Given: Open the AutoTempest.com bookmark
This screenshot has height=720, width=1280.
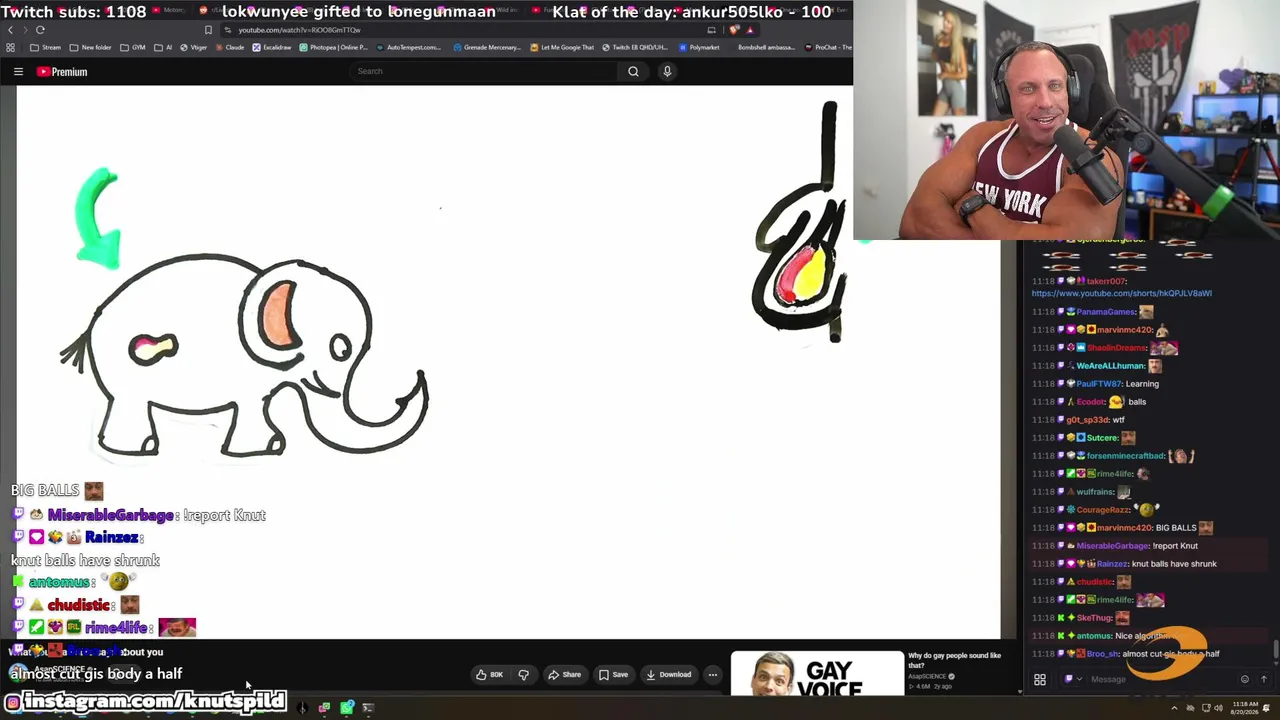Looking at the screenshot, I should click(x=409, y=47).
